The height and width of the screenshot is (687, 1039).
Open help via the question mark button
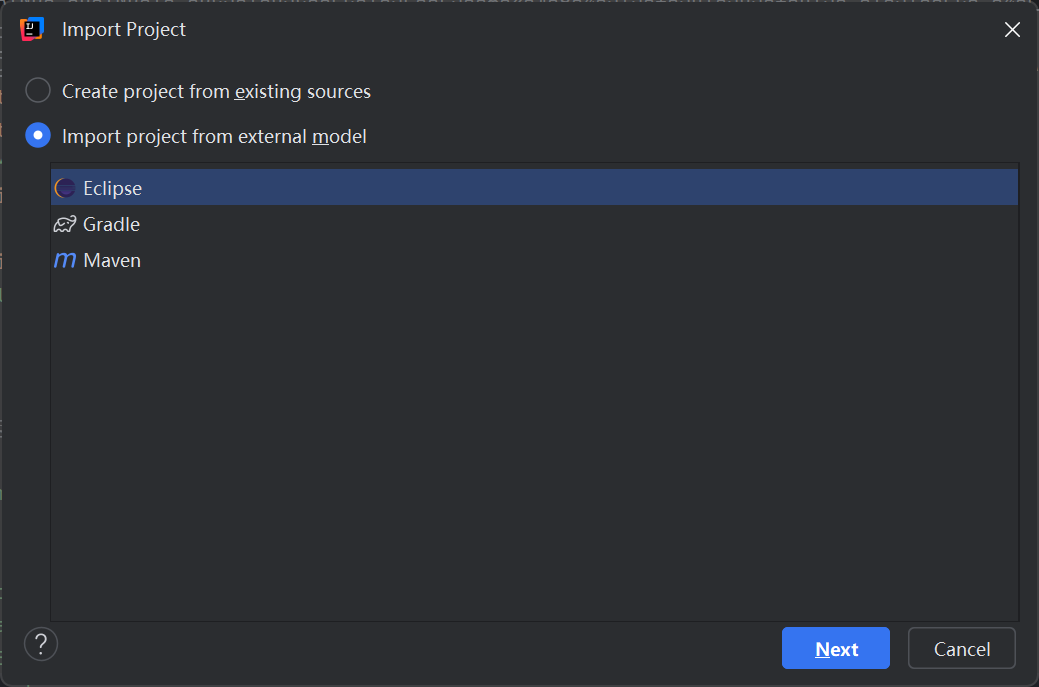tap(41, 643)
